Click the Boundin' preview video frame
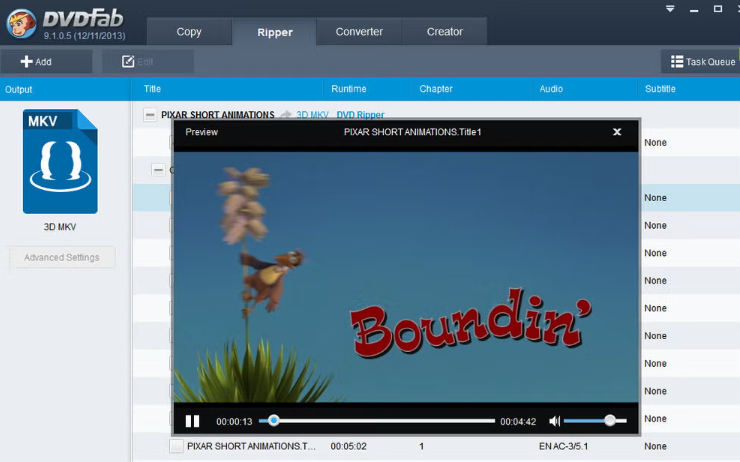 406,277
